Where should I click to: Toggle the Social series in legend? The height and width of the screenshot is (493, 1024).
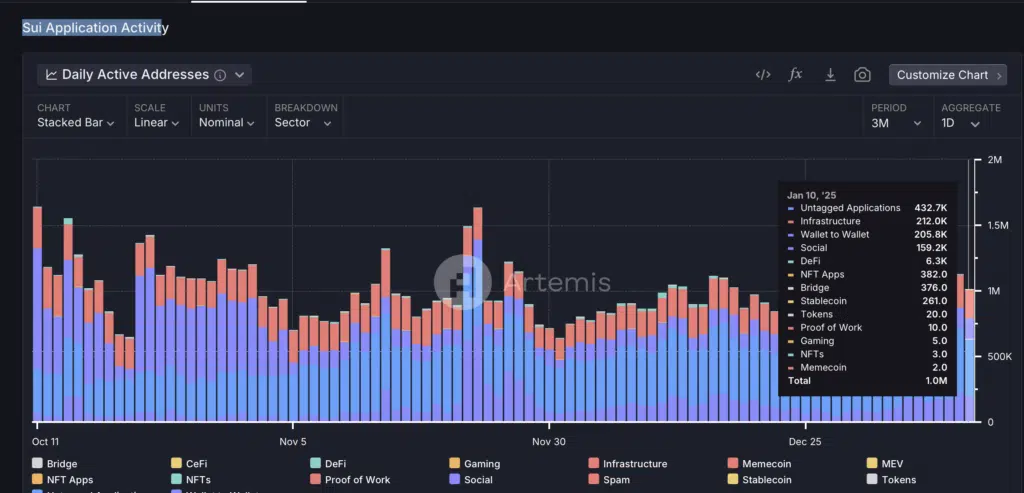pos(477,480)
